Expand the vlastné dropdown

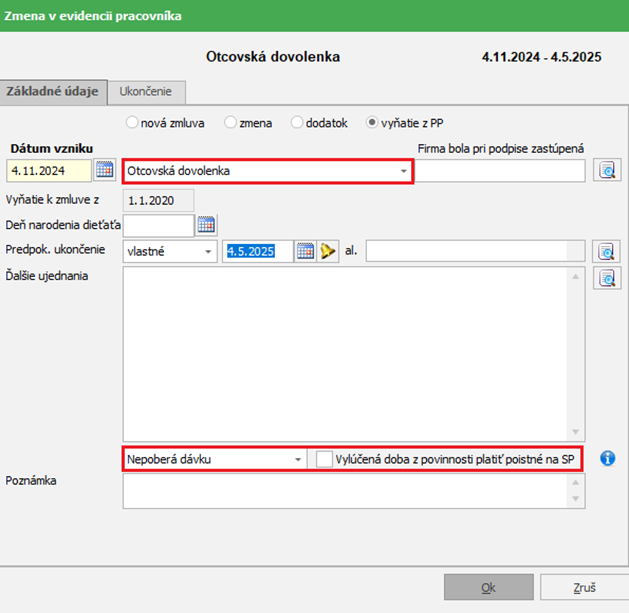(208, 252)
